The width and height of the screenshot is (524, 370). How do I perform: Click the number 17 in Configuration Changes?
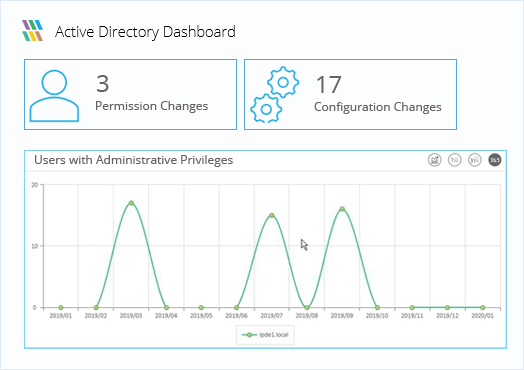tap(329, 85)
